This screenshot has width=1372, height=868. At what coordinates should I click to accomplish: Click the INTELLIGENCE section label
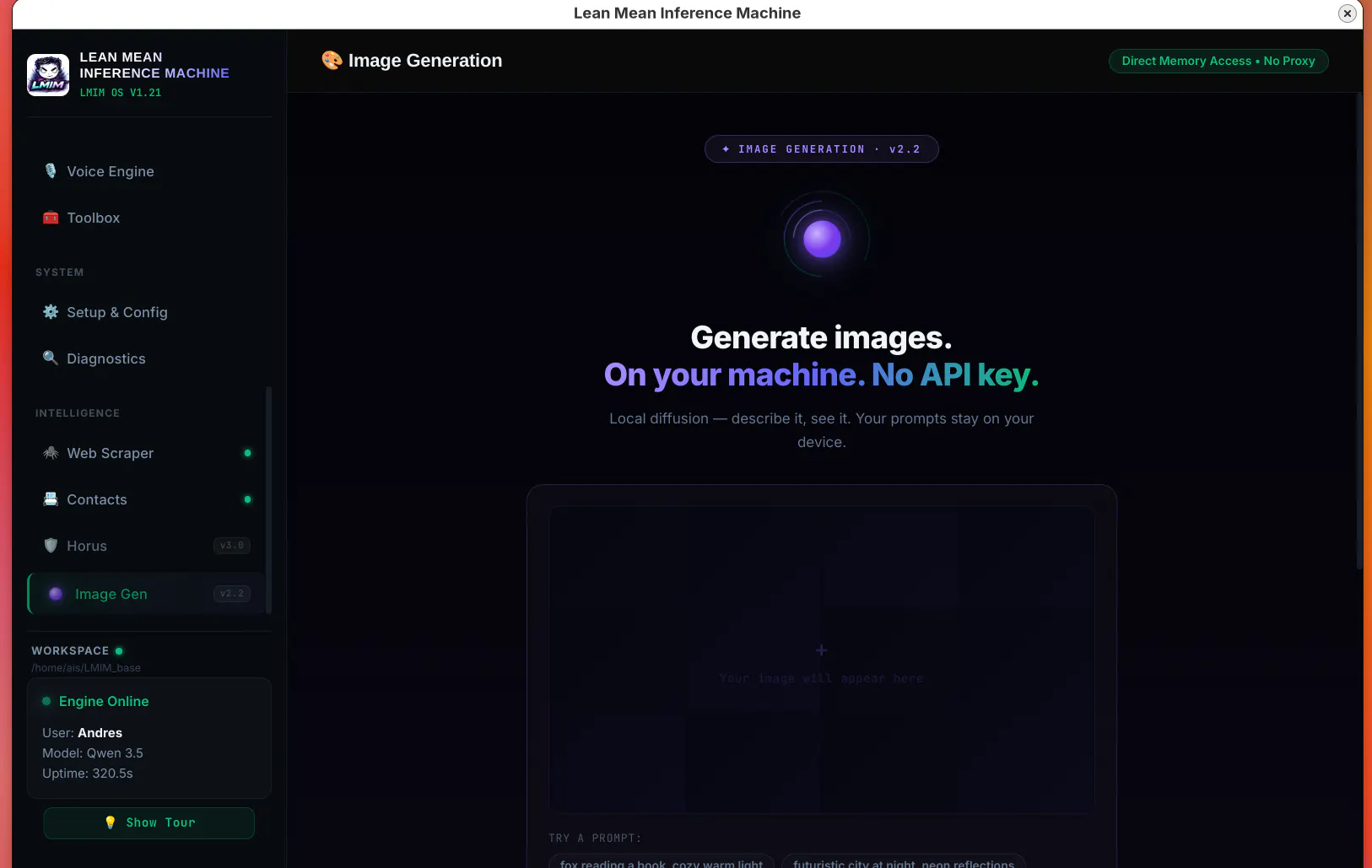click(78, 413)
